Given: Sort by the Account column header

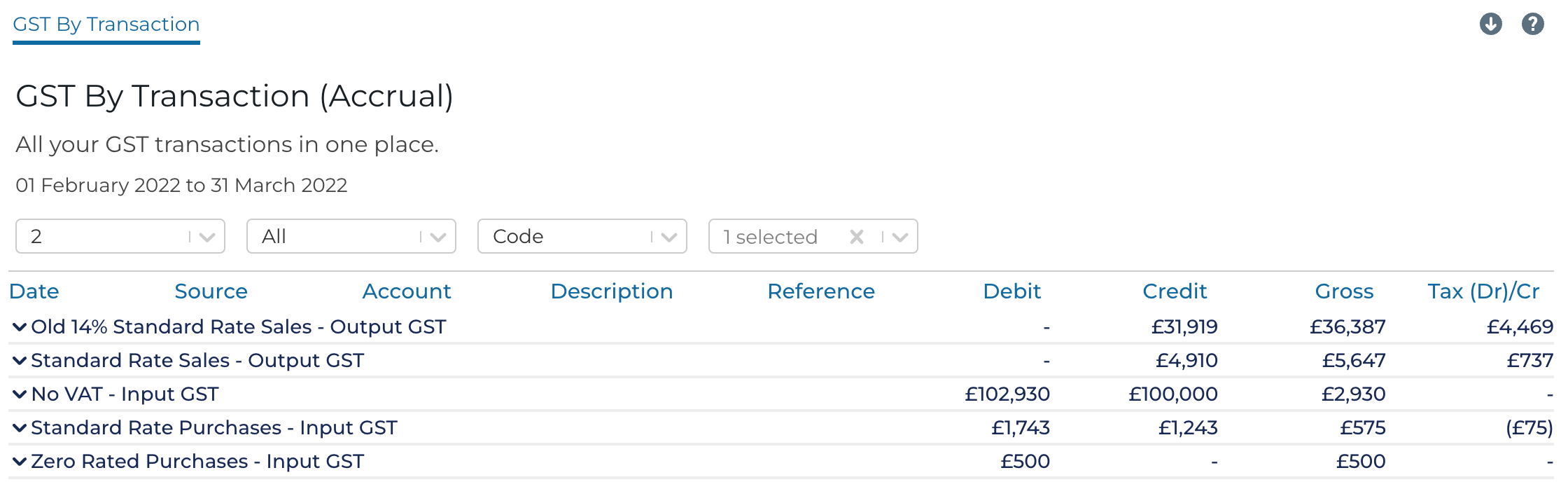Looking at the screenshot, I should coord(407,291).
